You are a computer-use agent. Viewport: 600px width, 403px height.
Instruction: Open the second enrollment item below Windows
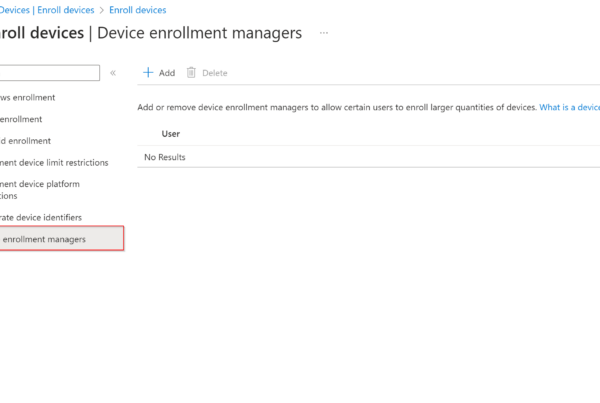(22, 119)
